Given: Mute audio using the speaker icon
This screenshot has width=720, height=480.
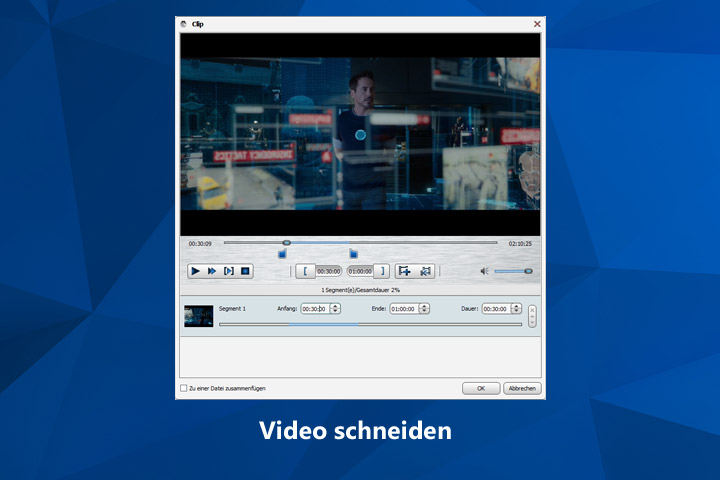Looking at the screenshot, I should point(484,271).
